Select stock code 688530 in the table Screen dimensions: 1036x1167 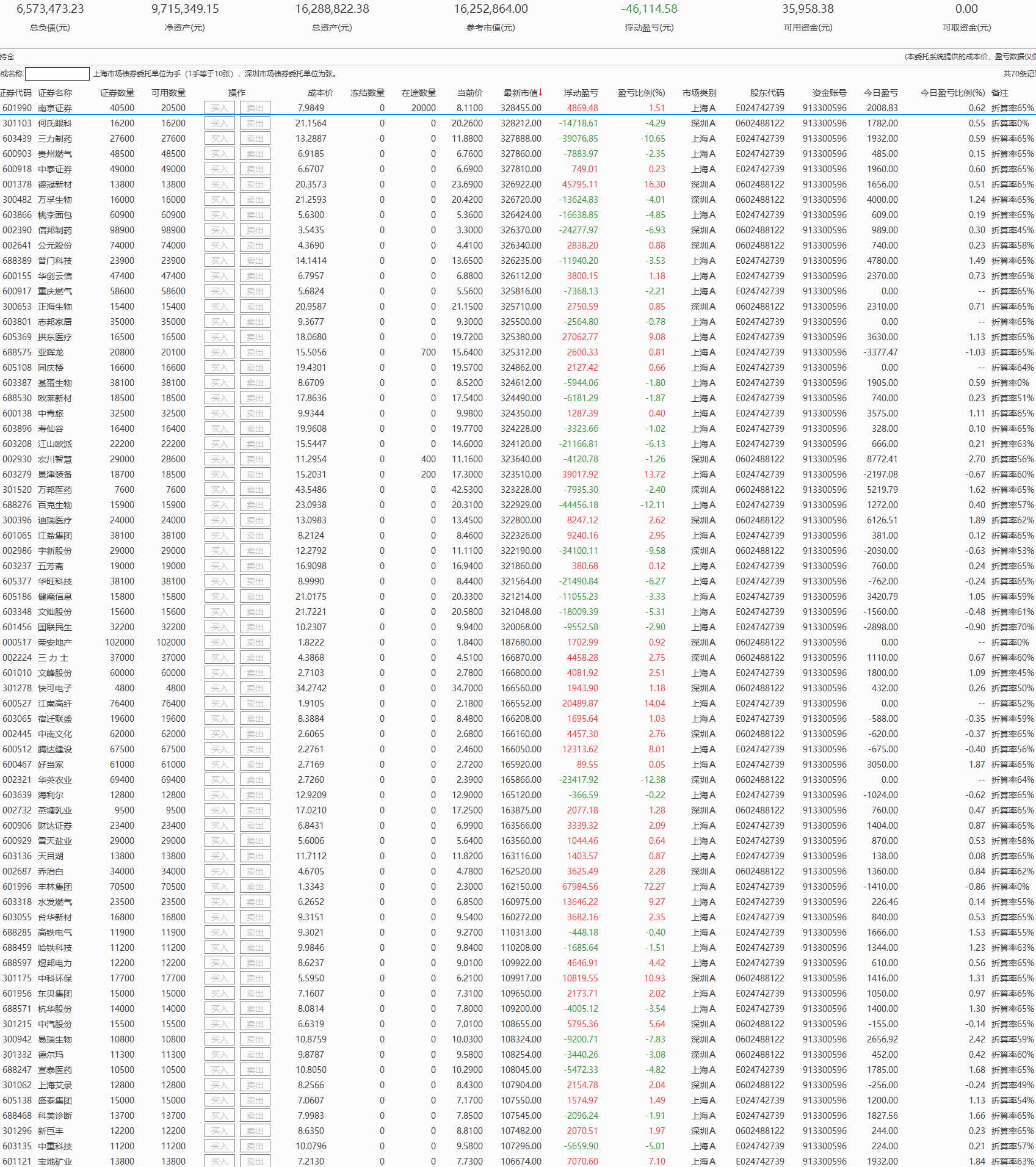[x=17, y=398]
